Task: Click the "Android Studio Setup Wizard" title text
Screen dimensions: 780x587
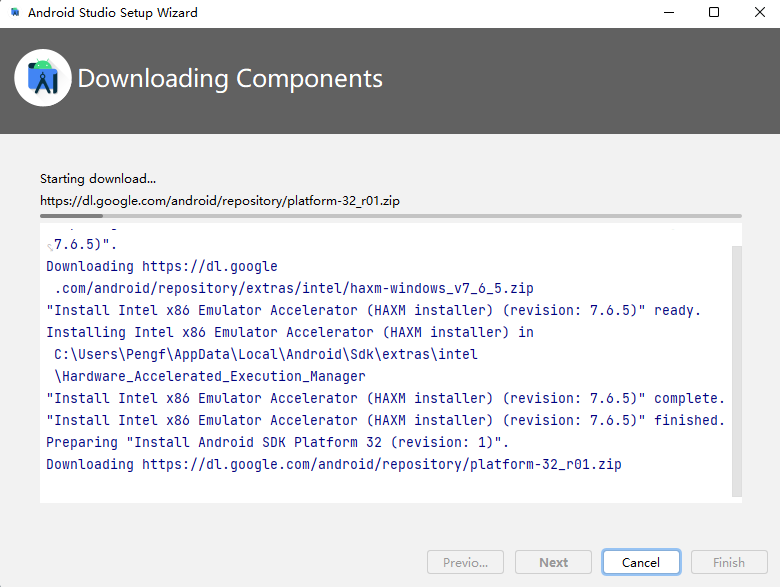Action: tap(113, 13)
